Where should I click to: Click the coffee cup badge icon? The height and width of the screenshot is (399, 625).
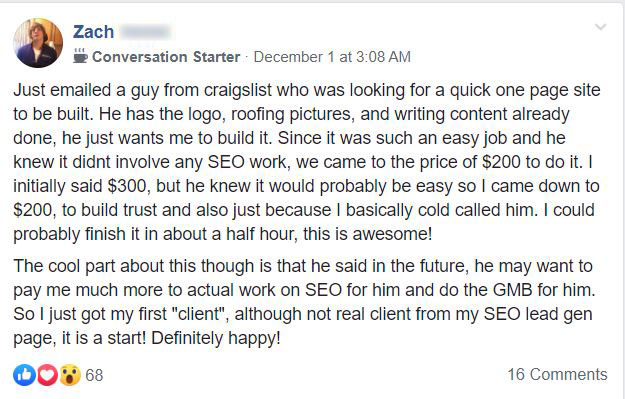point(80,56)
